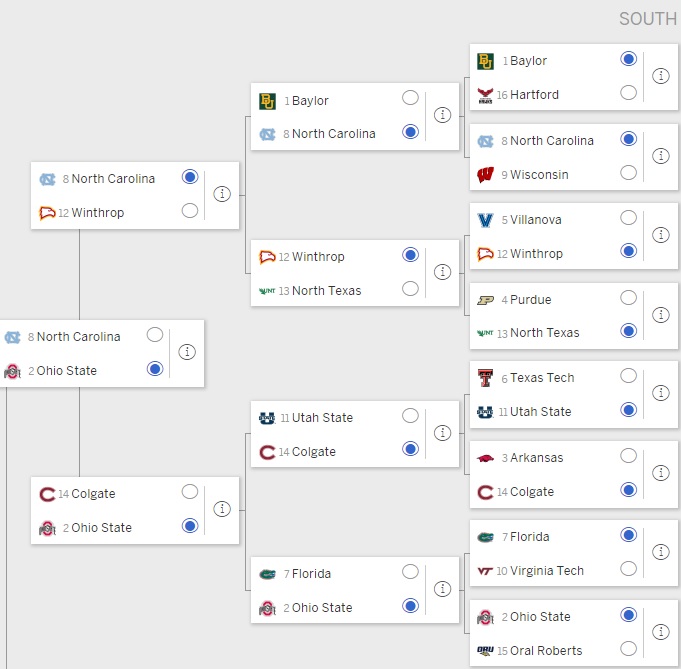Screen dimensions: 681x669
Task: Show info for Villanova vs Winthrop game
Action: (x=660, y=235)
